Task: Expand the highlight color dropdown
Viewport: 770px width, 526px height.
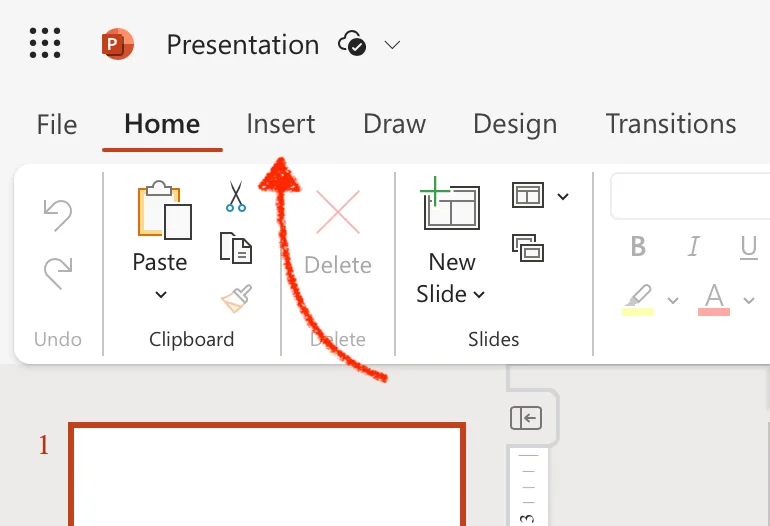Action: point(673,300)
